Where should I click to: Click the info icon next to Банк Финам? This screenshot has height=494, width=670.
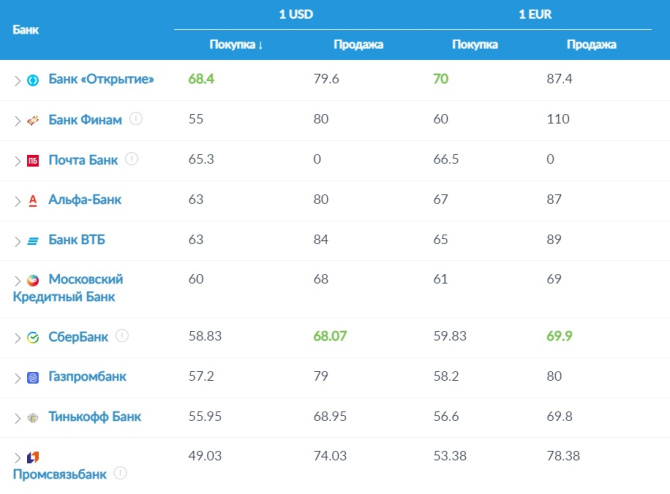click(x=136, y=119)
